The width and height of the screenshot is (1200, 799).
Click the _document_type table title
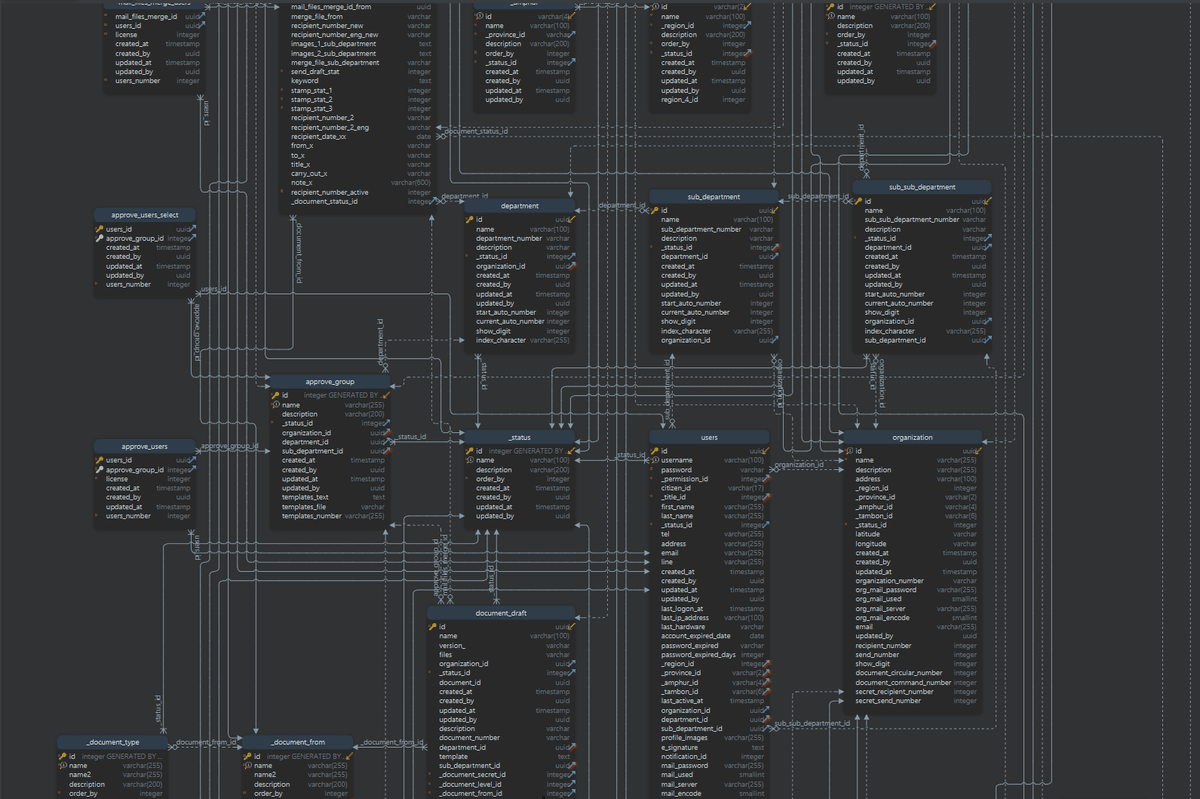point(113,742)
